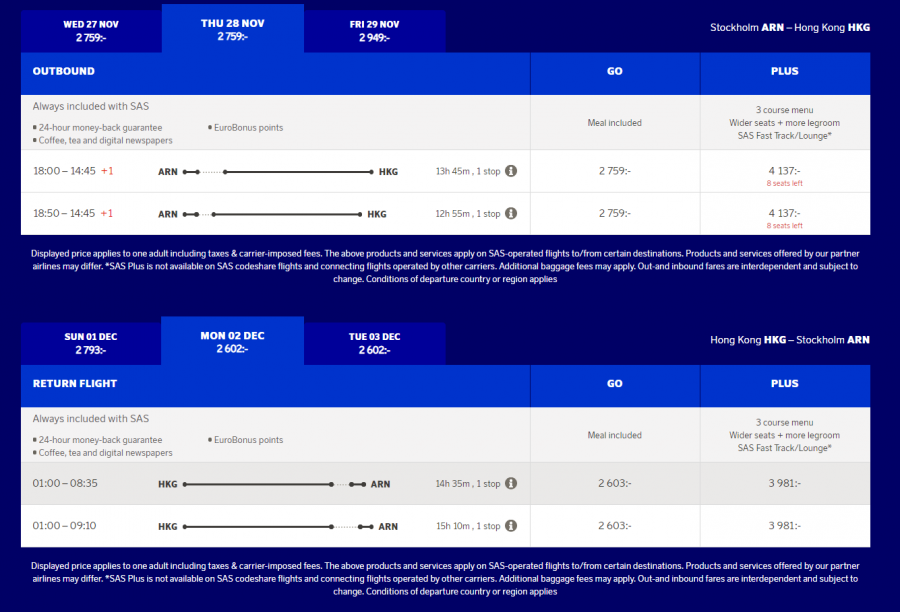Pick TUE 03 DEC return date tab

(x=374, y=343)
